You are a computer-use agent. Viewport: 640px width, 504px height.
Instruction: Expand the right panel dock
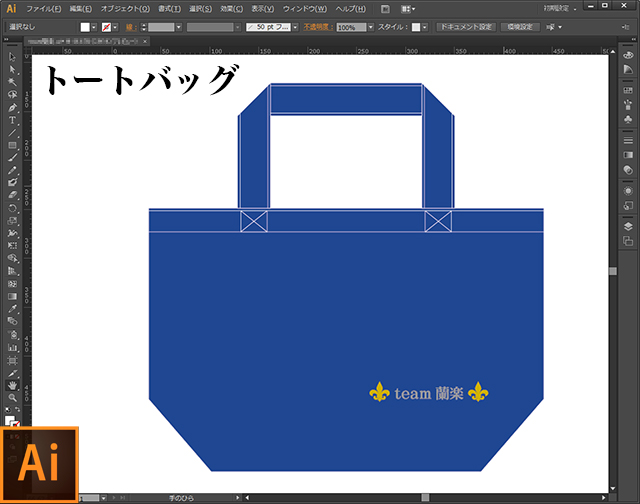[x=633, y=39]
